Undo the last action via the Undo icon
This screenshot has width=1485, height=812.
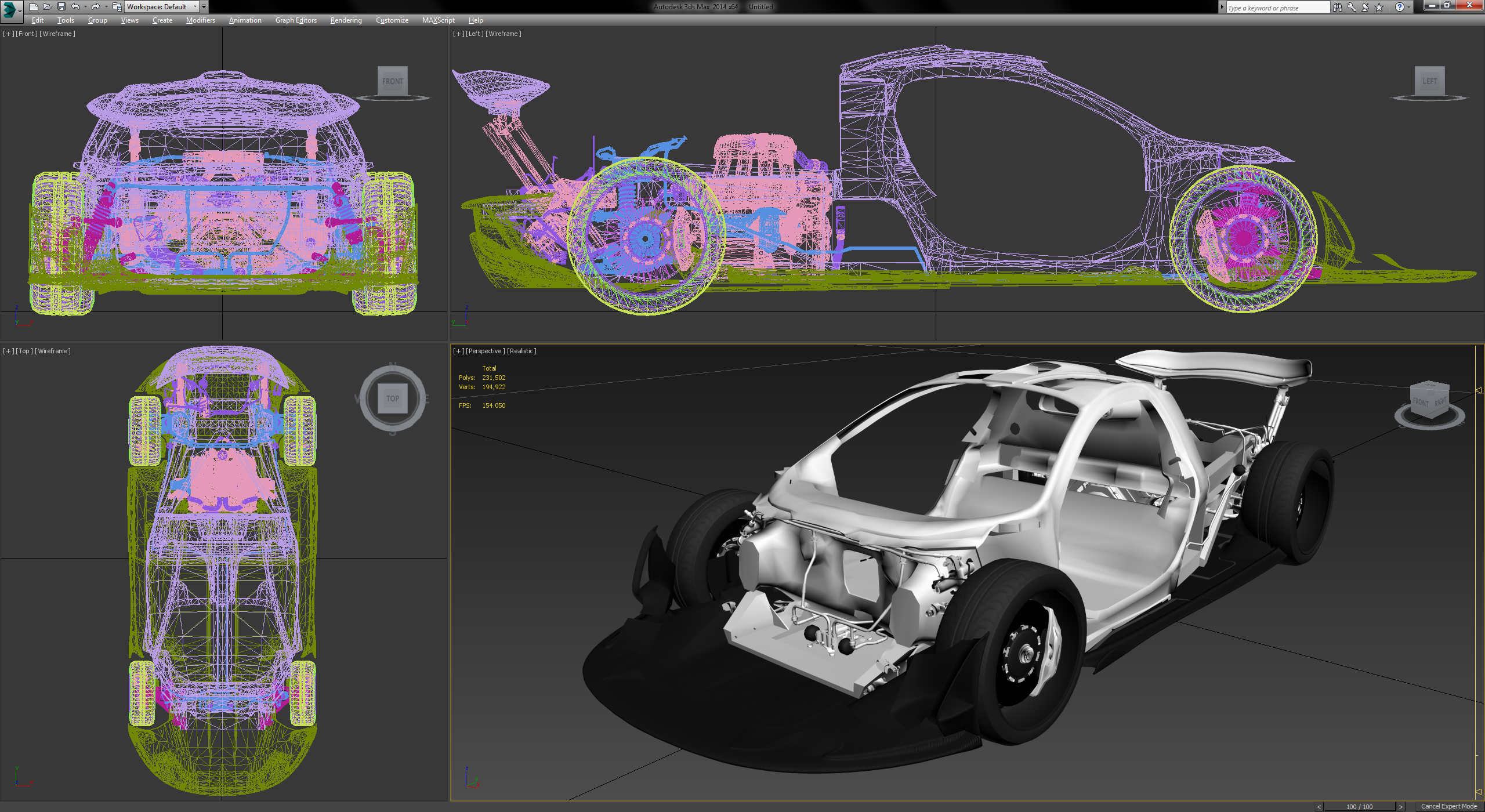pos(75,6)
